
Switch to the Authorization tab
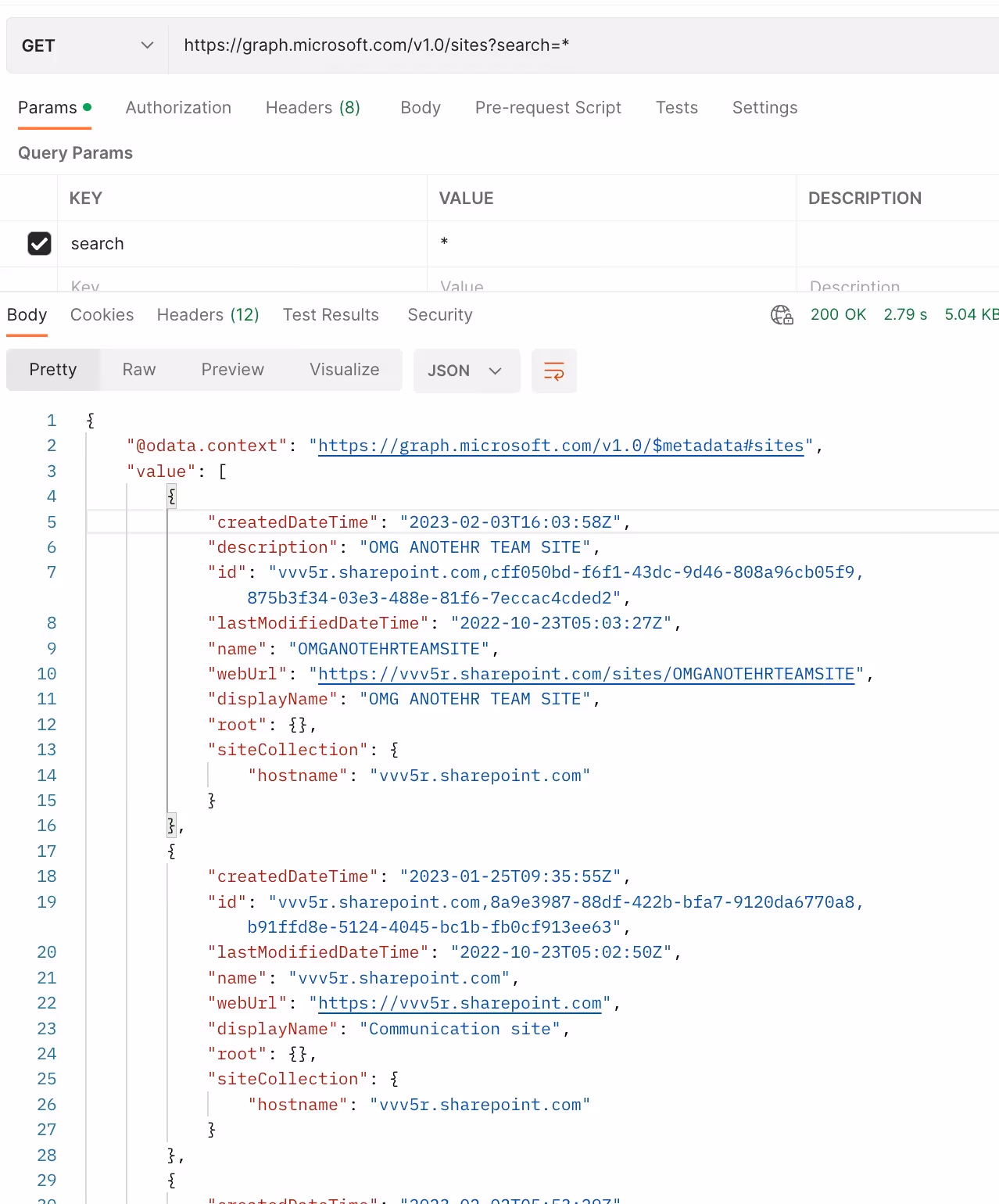tap(178, 108)
